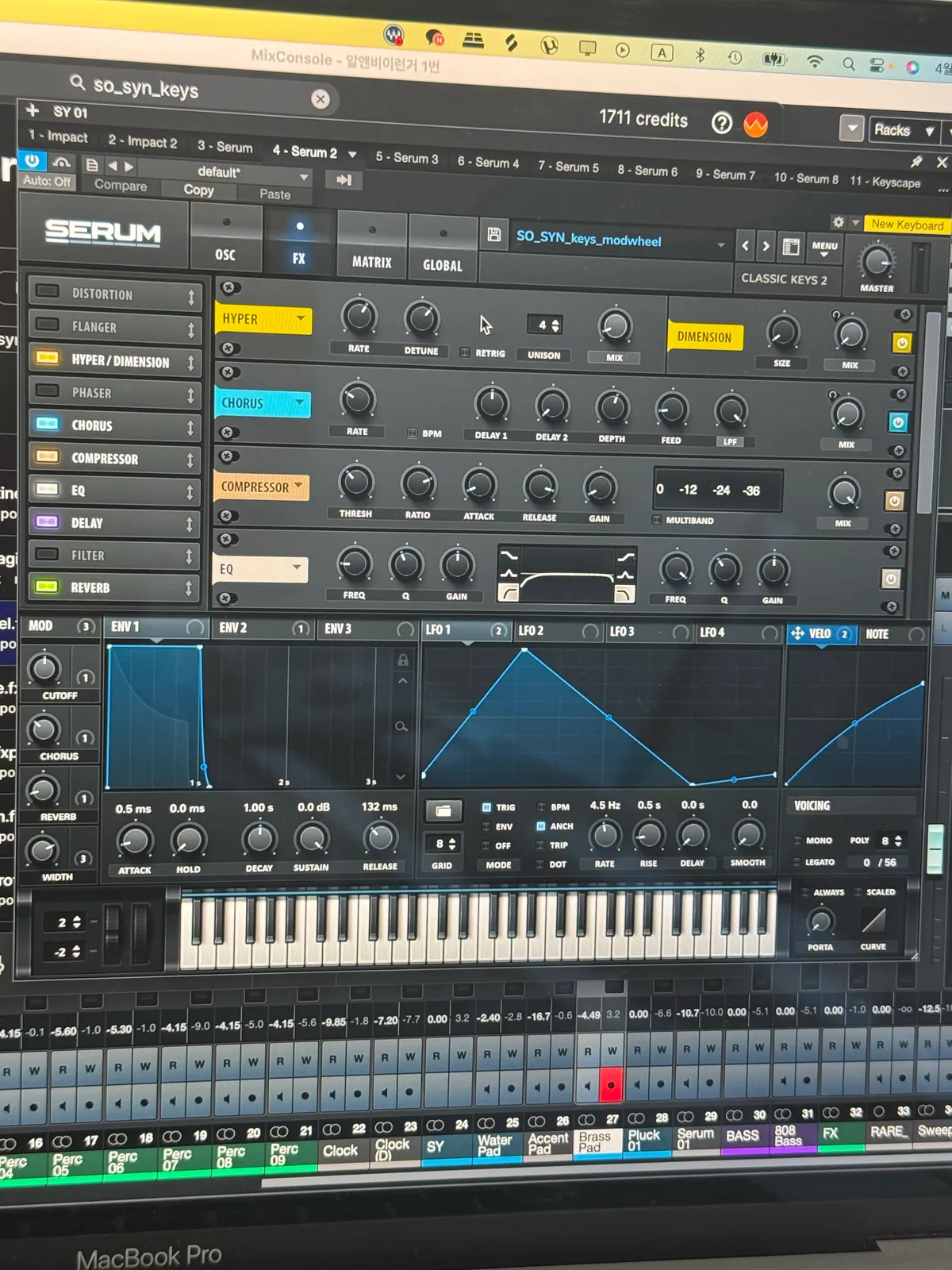Click the Paste button
Image resolution: width=952 pixels, height=1270 pixels.
tap(274, 194)
